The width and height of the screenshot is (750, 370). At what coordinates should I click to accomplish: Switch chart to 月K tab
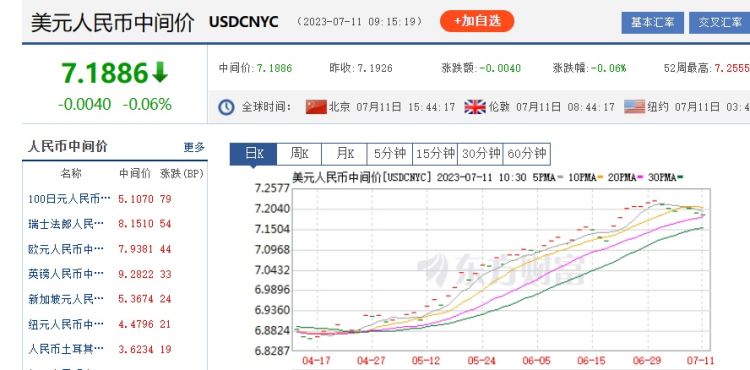[x=344, y=154]
